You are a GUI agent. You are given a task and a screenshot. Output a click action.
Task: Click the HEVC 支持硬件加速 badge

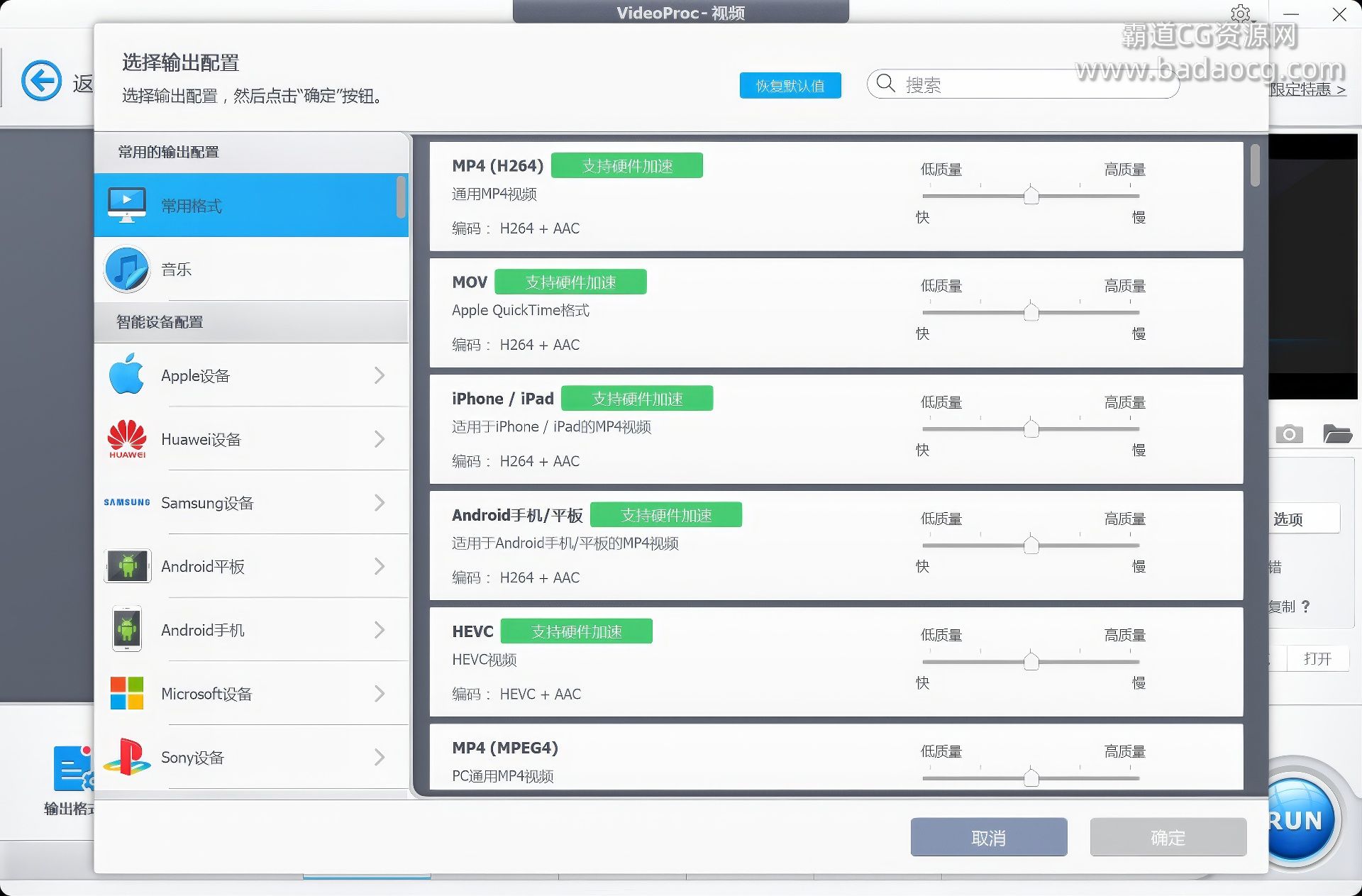[x=577, y=631]
